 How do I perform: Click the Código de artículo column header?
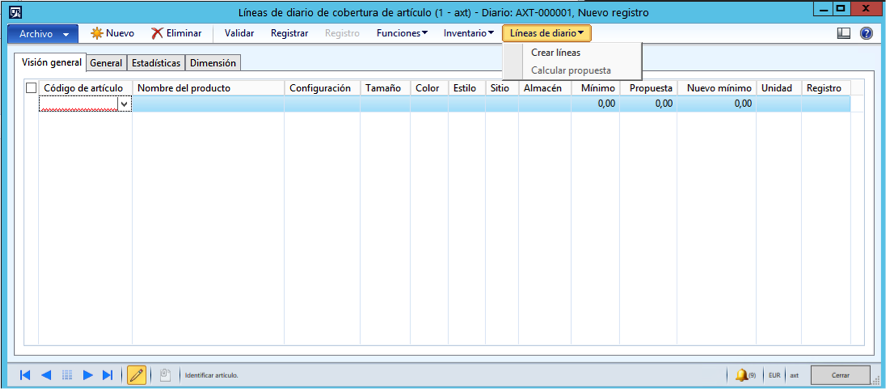click(x=85, y=88)
